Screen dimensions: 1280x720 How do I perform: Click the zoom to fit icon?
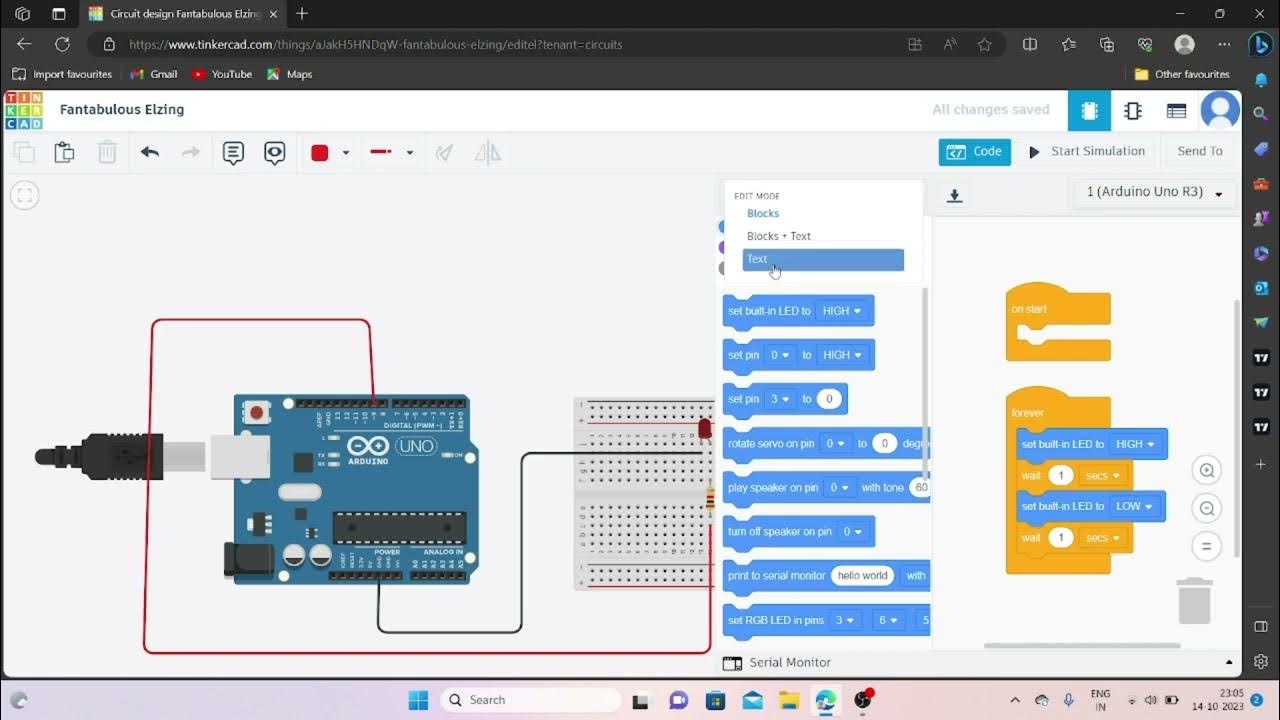pos(25,196)
